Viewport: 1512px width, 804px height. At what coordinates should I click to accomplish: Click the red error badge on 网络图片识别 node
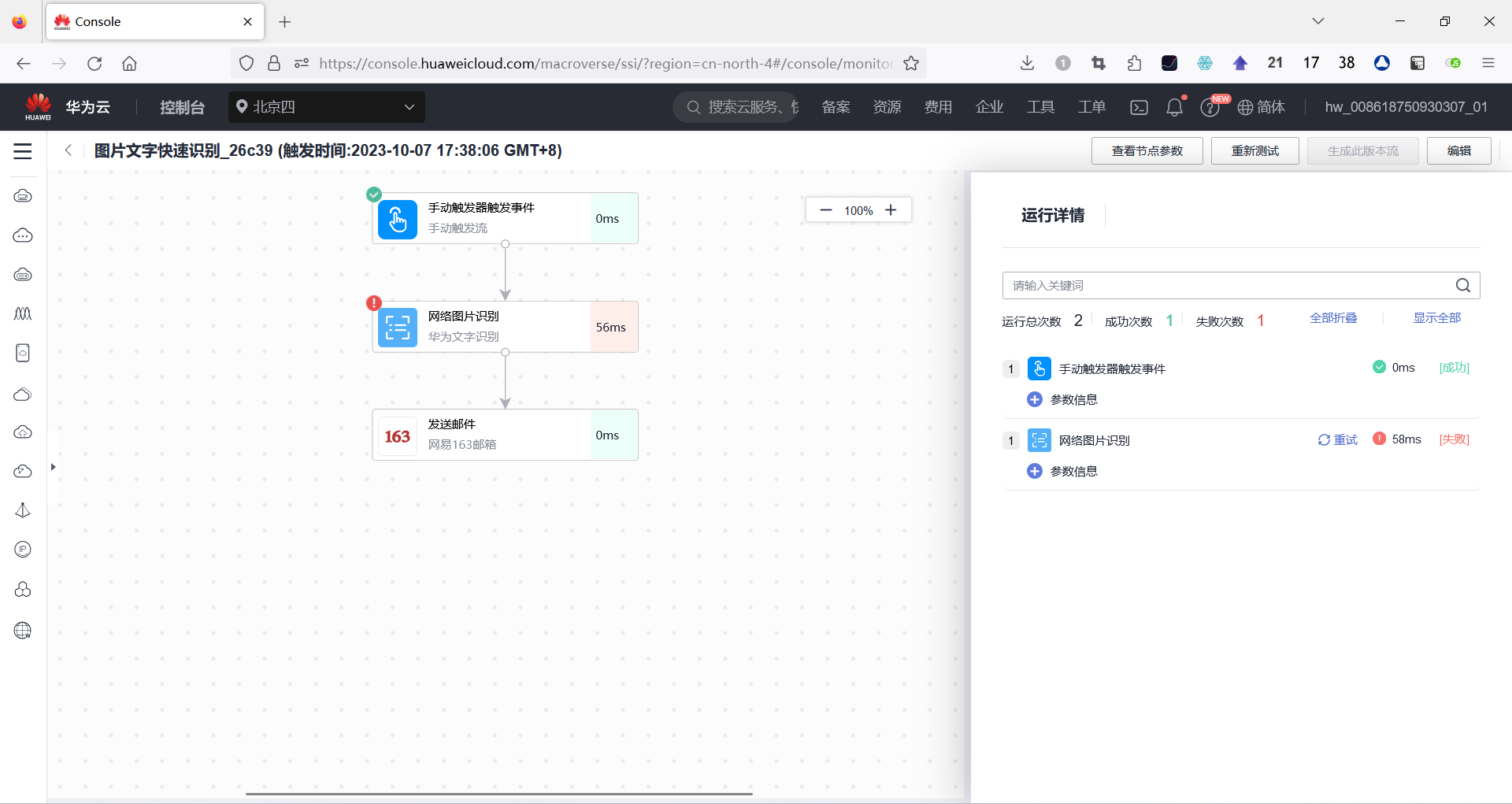tap(374, 303)
